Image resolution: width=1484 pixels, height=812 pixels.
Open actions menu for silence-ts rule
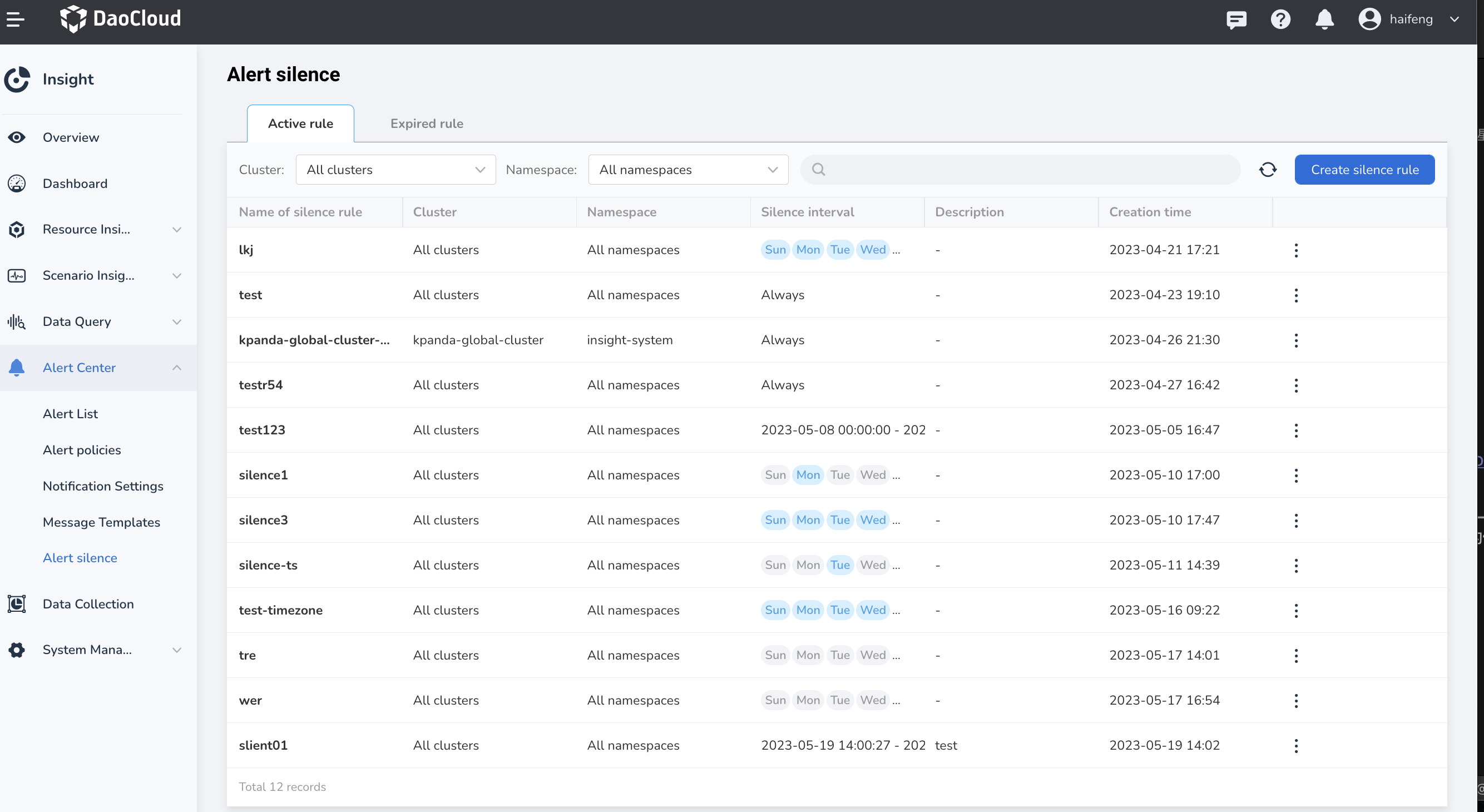click(1295, 565)
